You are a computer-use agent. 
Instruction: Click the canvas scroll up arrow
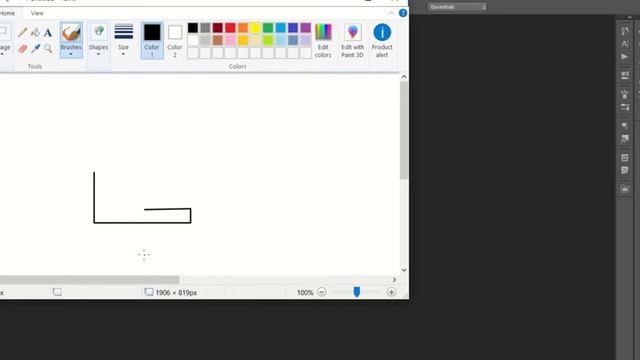[404, 76]
